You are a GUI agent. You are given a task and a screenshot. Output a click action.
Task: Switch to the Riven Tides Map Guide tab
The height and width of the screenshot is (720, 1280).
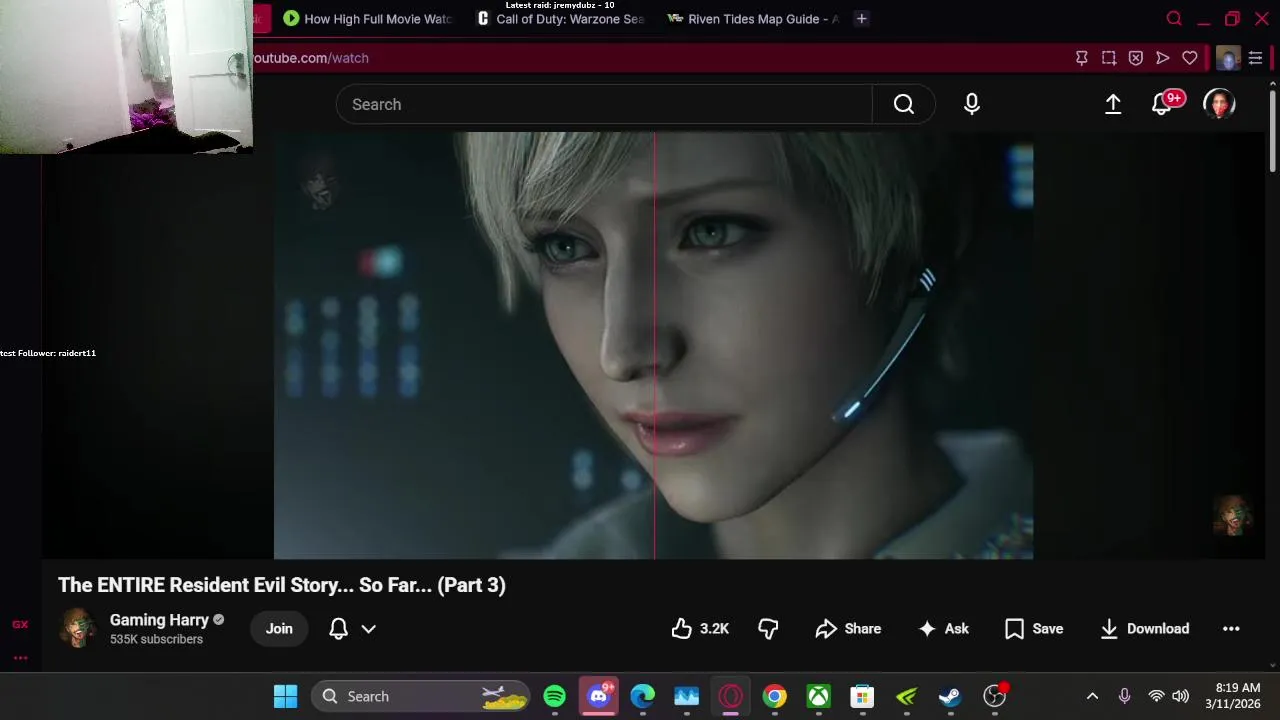point(754,18)
